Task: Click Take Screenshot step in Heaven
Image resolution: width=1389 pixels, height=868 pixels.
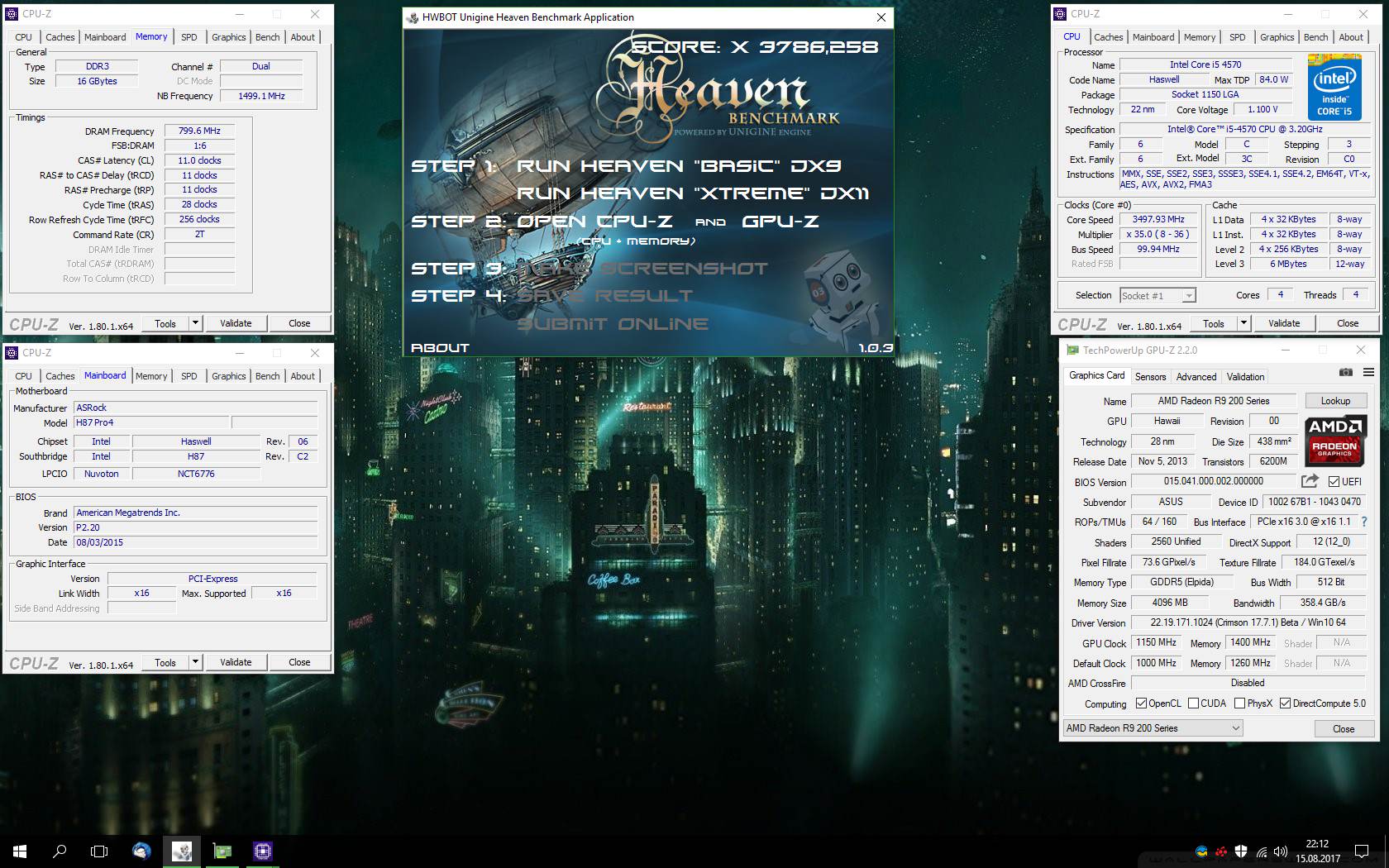Action: (642, 269)
